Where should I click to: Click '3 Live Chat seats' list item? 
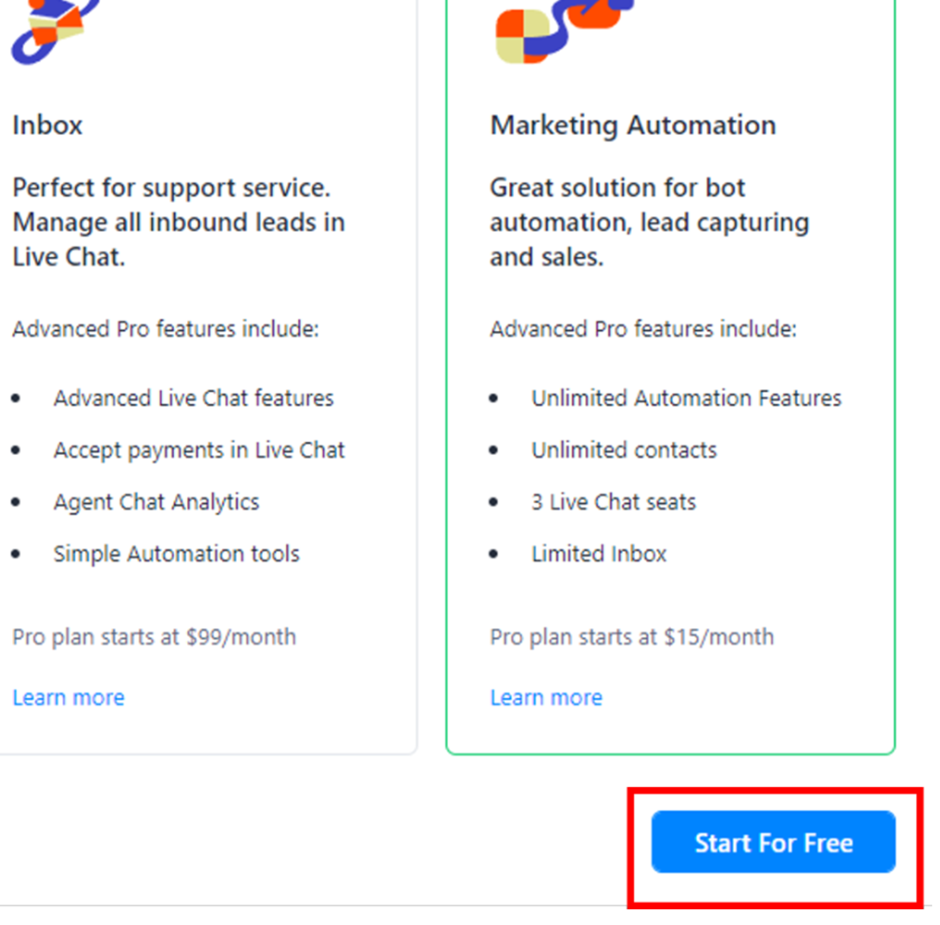click(613, 502)
